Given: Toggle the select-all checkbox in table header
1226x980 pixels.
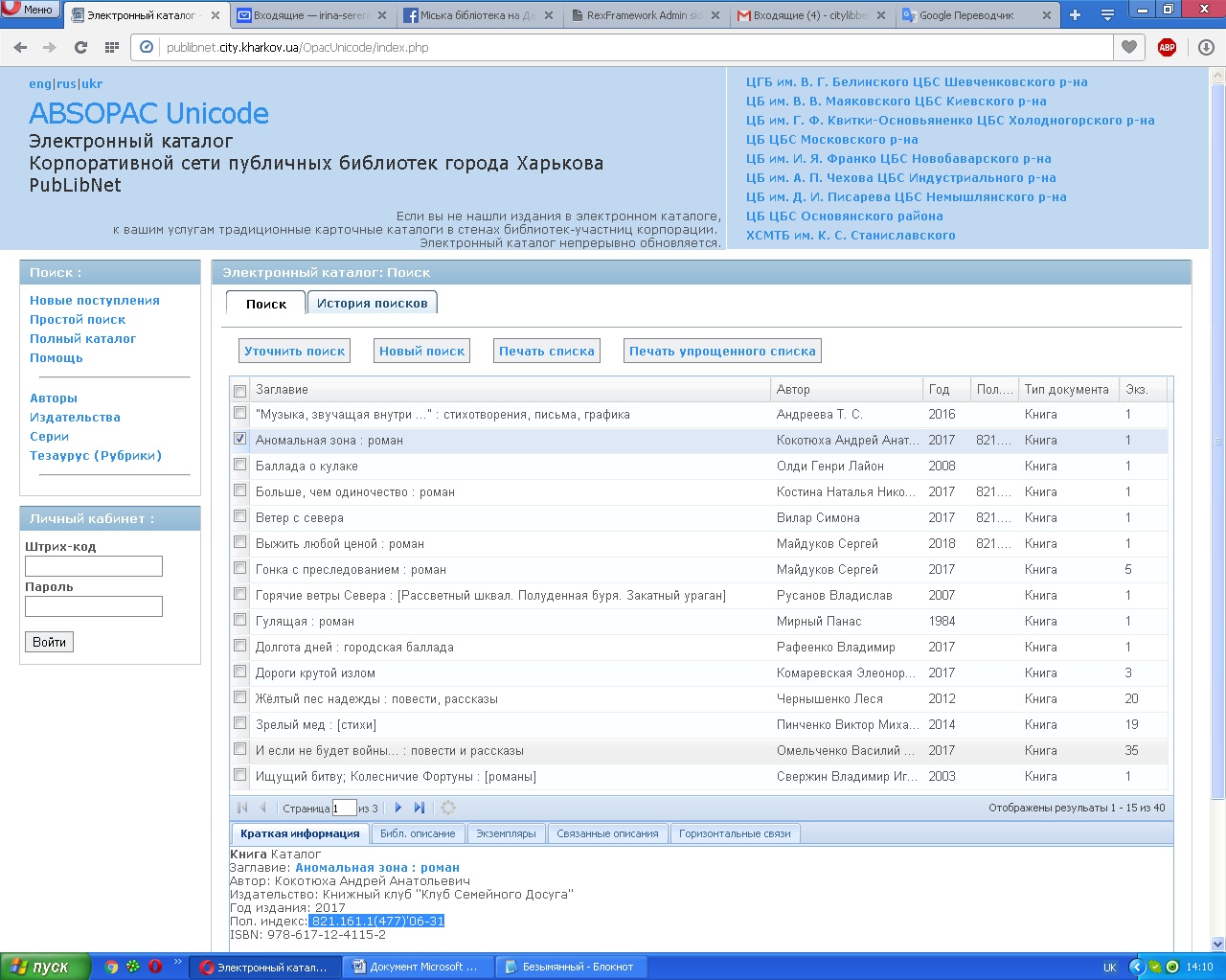Looking at the screenshot, I should pos(240,391).
